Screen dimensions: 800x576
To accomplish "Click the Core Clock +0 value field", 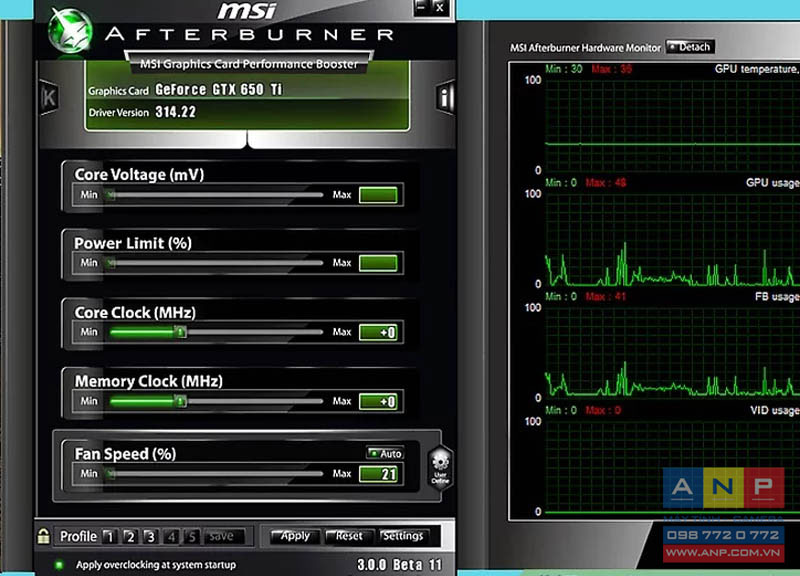I will [378, 333].
